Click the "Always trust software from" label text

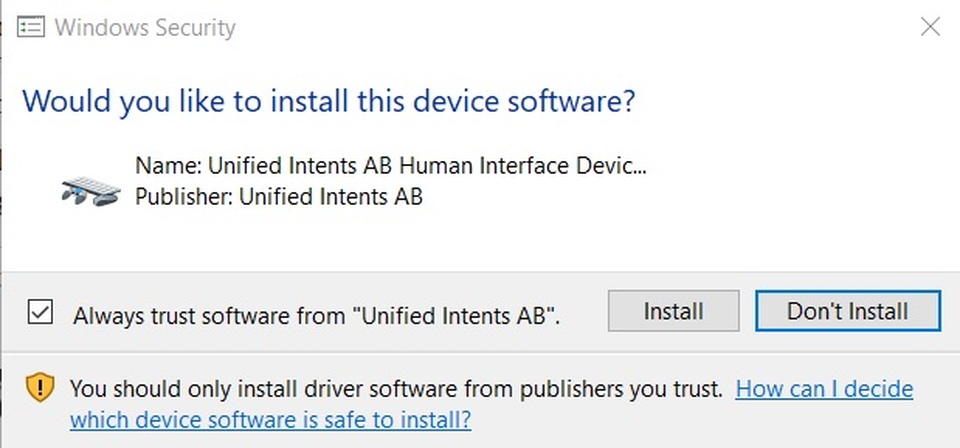coord(212,316)
